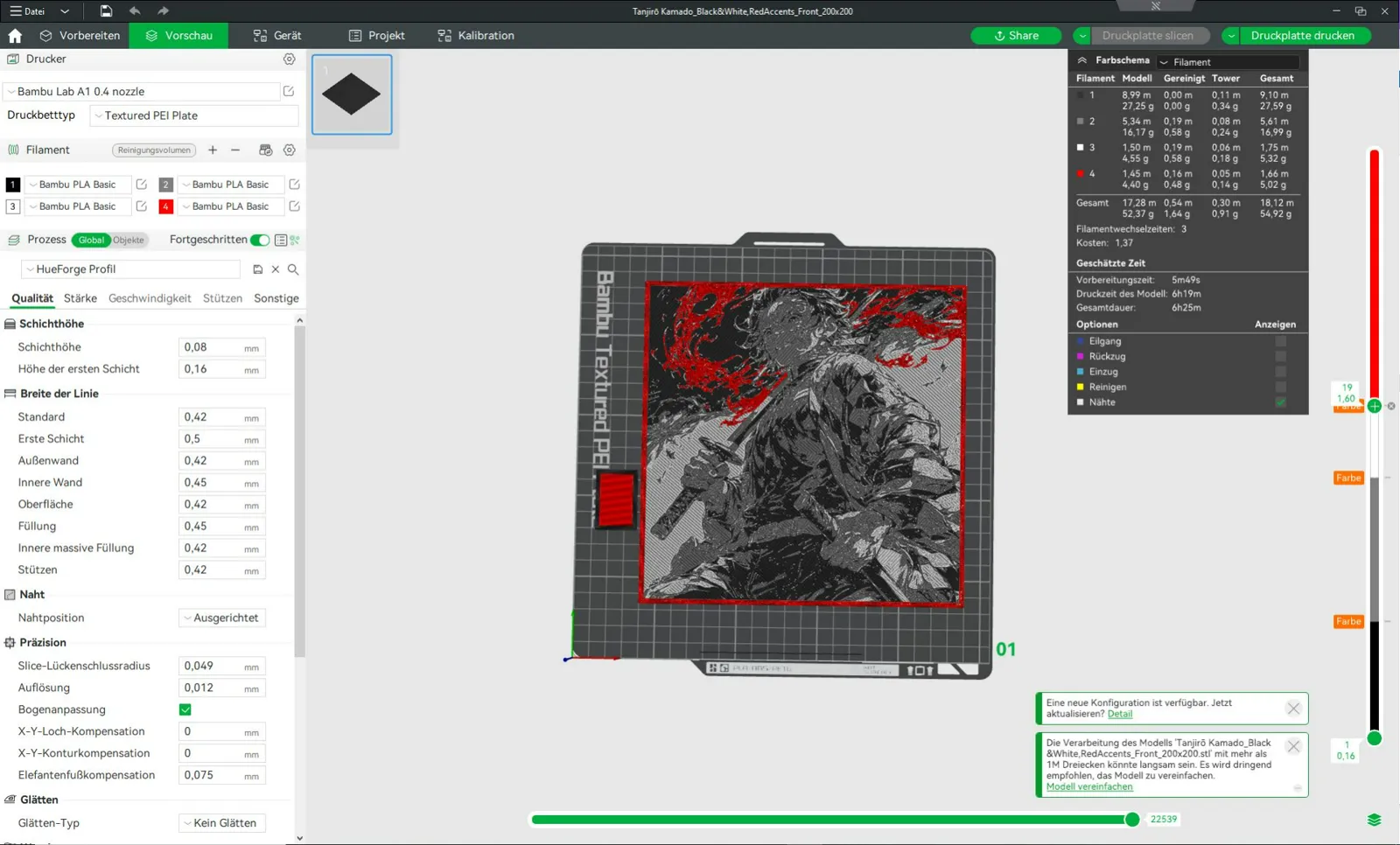Toggle the Fortgeschritten advanced switch
1400x845 pixels.
(x=260, y=240)
